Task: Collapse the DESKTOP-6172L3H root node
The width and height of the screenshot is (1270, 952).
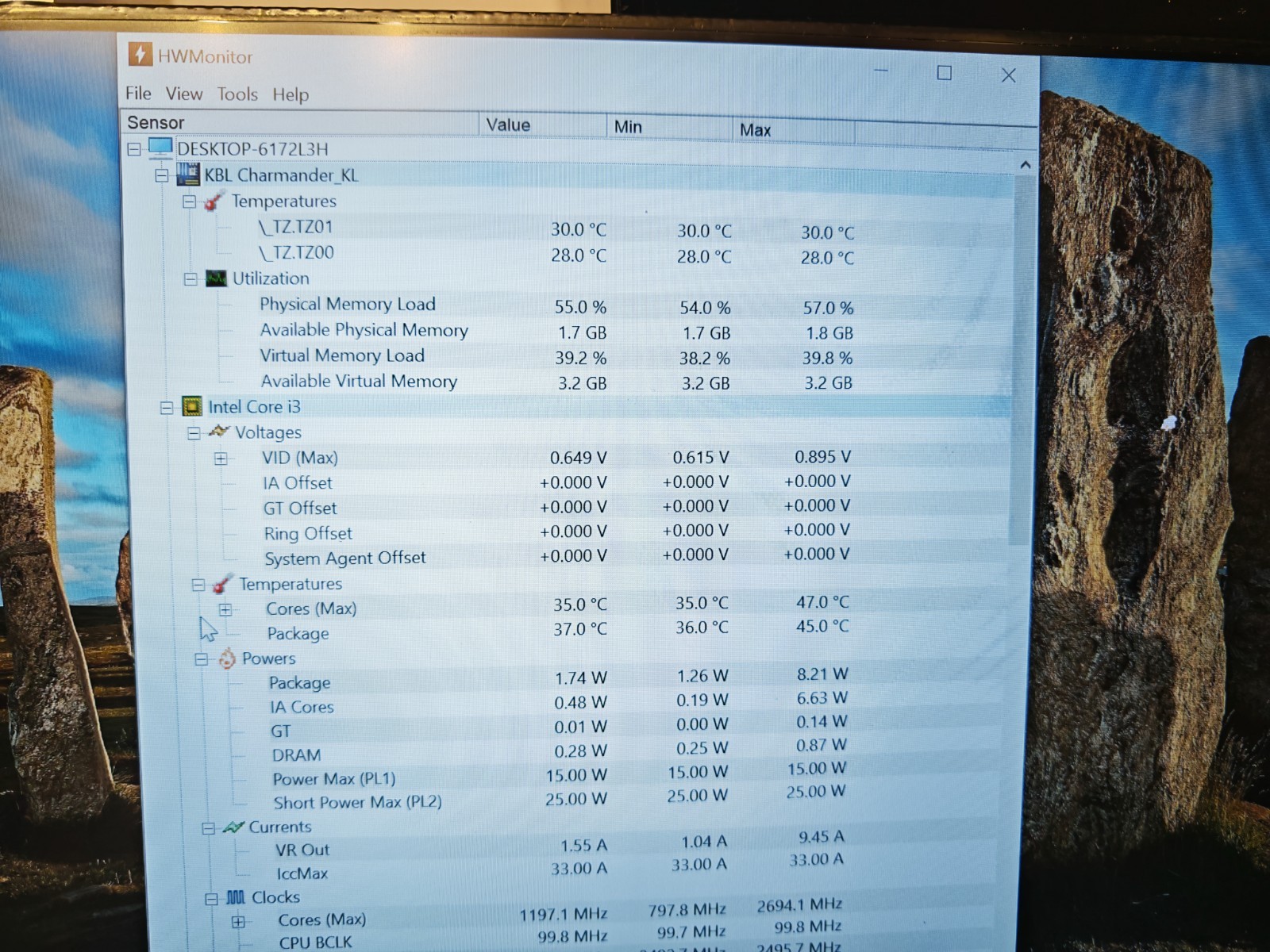Action: click(134, 148)
